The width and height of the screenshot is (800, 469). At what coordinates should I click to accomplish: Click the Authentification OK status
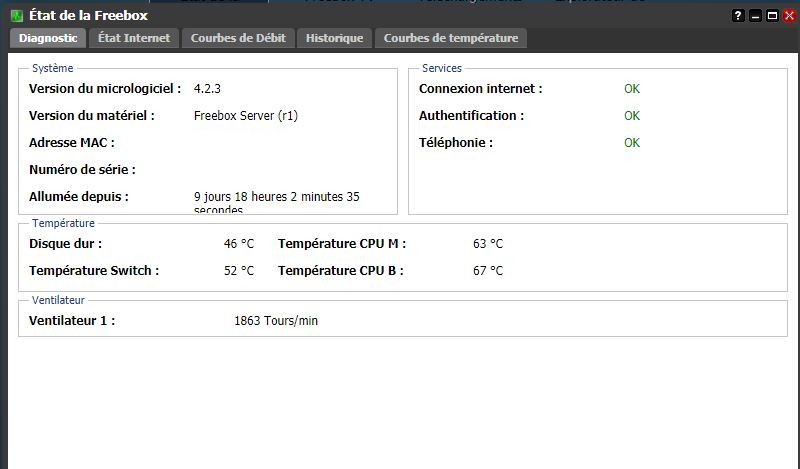click(x=632, y=116)
